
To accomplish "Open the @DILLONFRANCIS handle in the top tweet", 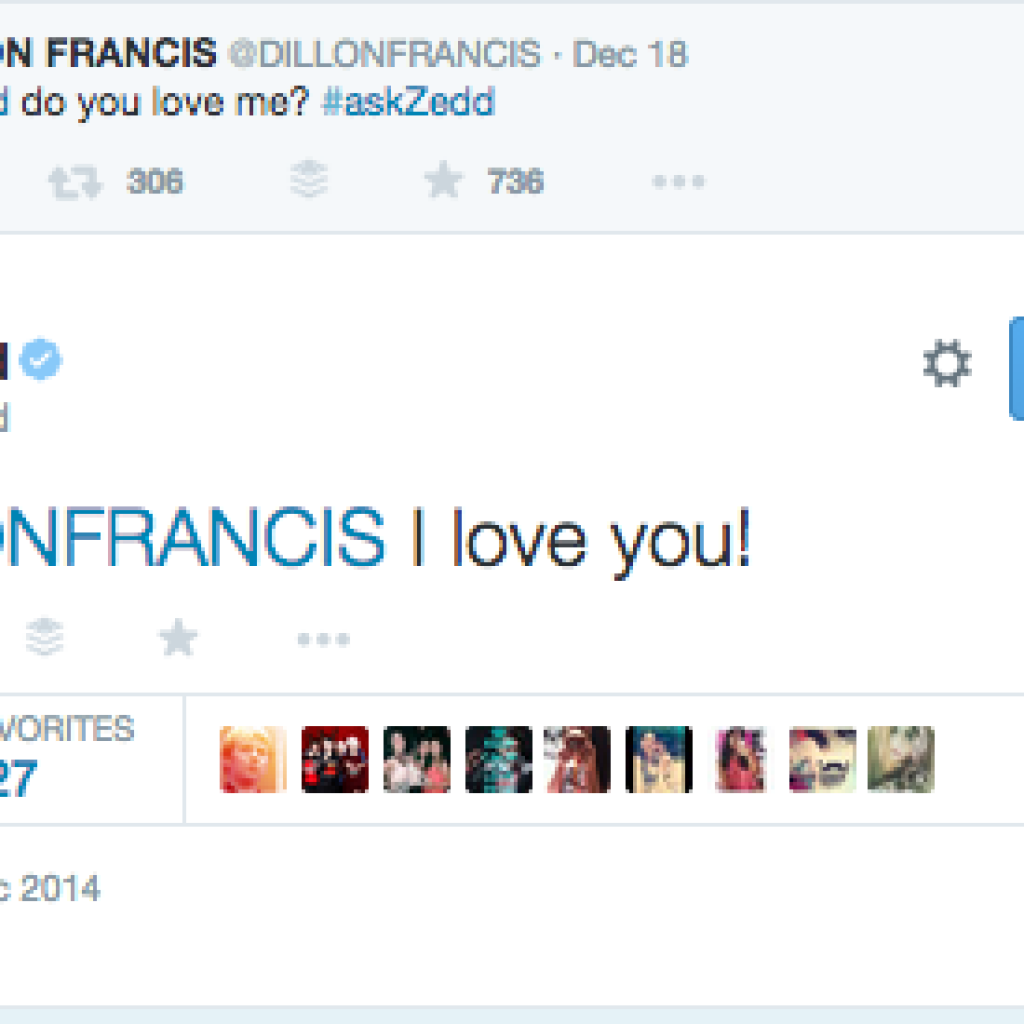I will tap(385, 54).
